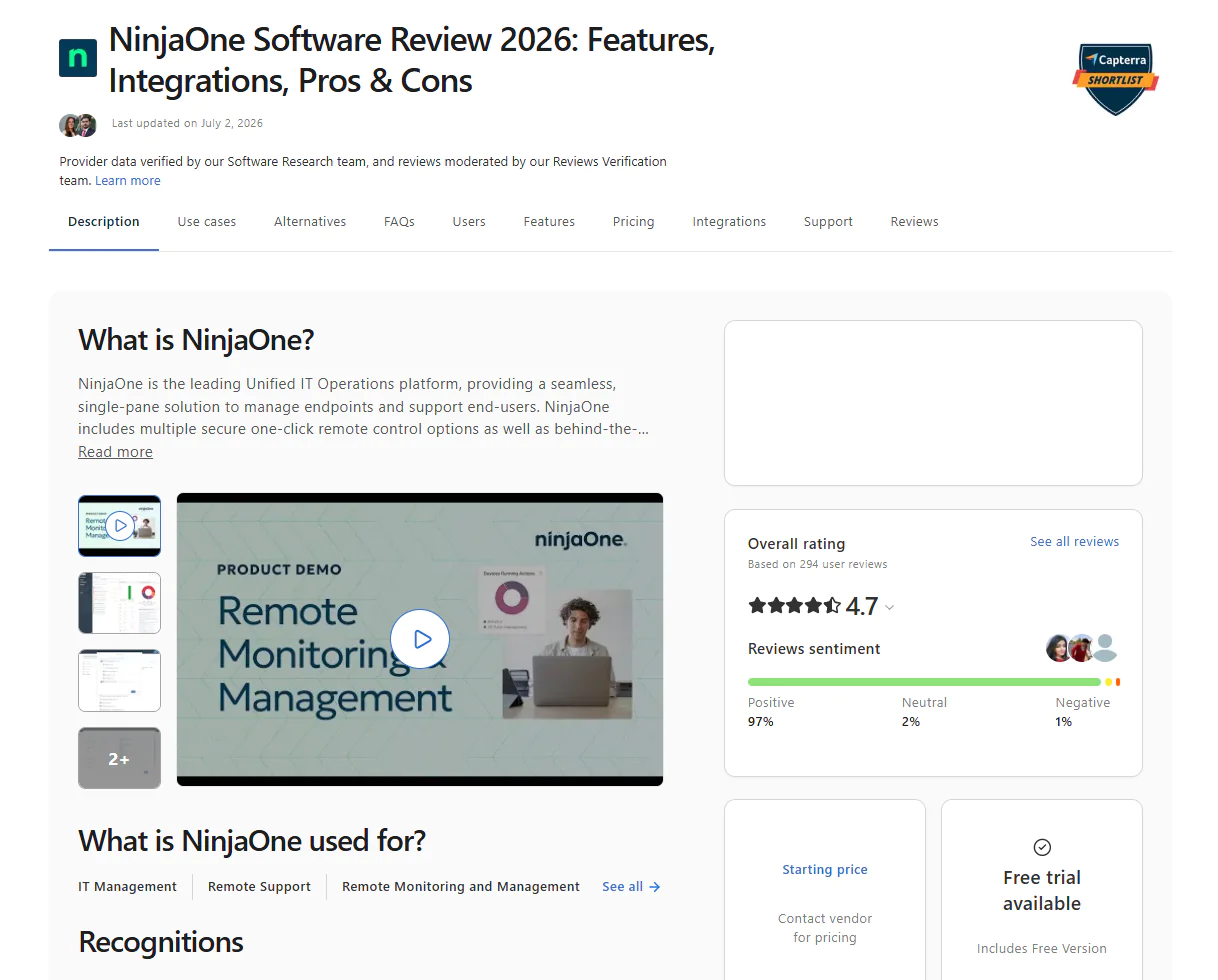Click See all use cases link
The width and height of the screenshot is (1218, 980).
click(631, 887)
